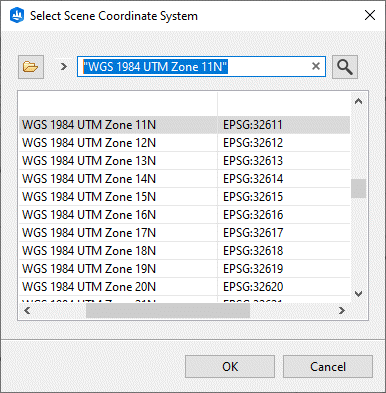This screenshot has width=386, height=393.
Task: Click the horizontal scrollbar thumb
Action: [168, 311]
